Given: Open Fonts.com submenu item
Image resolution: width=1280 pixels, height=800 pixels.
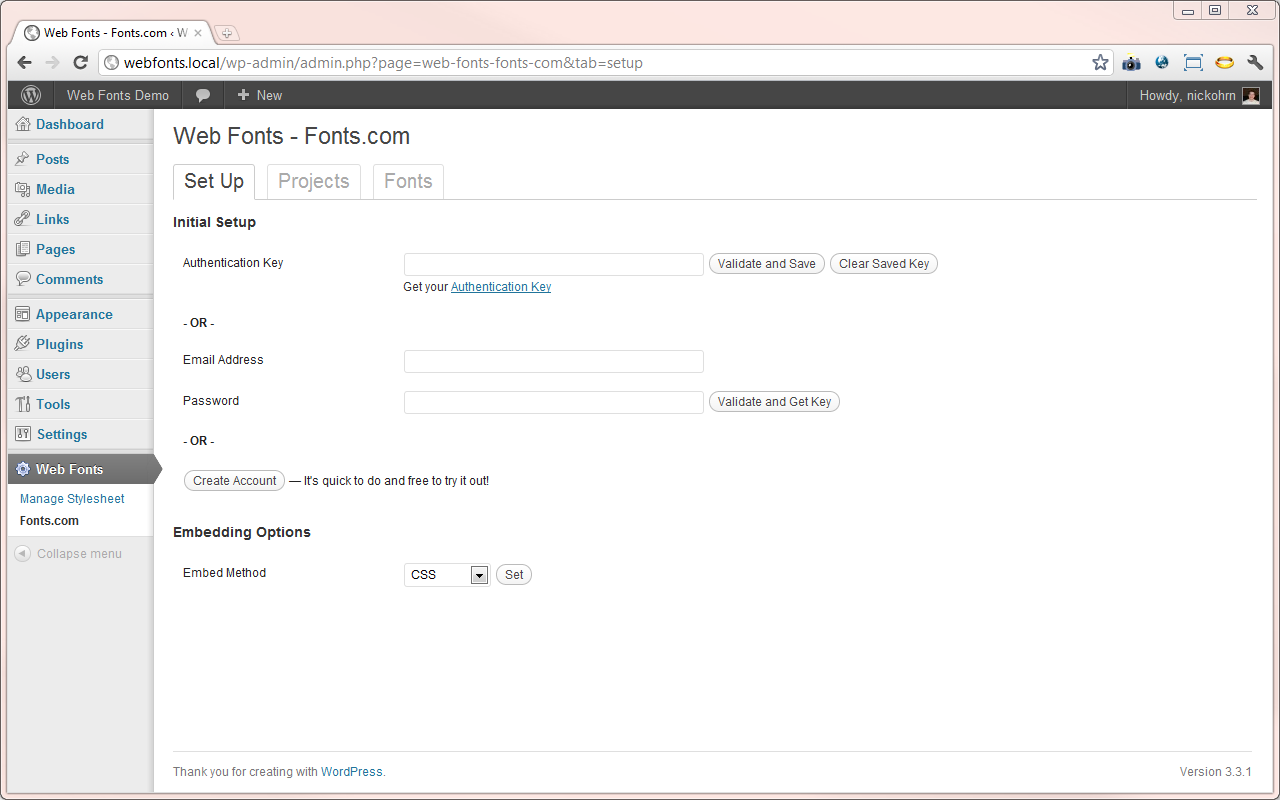Looking at the screenshot, I should tap(49, 521).
